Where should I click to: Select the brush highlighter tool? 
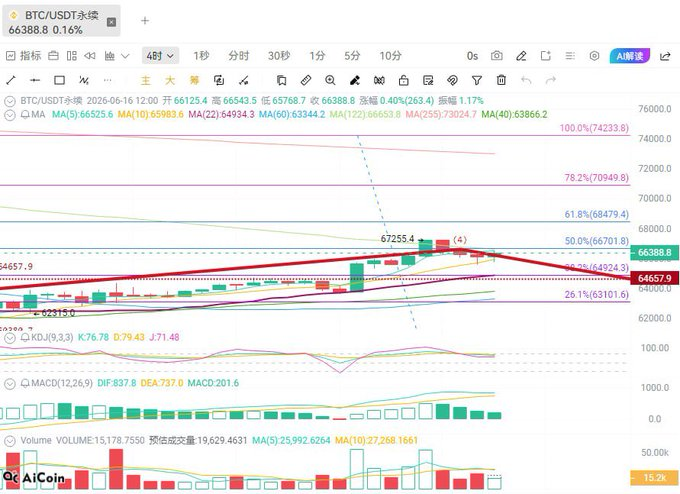(x=355, y=80)
